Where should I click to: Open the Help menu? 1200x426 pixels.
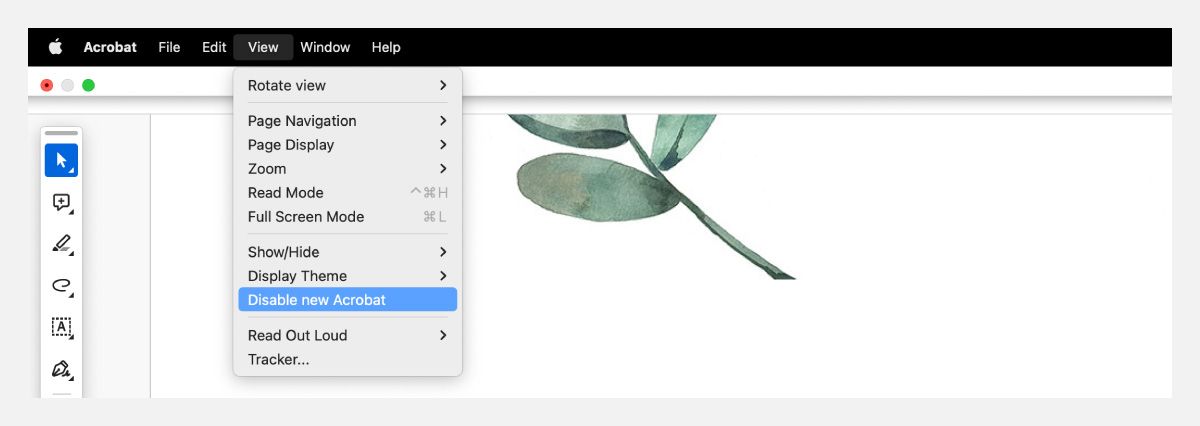(x=386, y=47)
